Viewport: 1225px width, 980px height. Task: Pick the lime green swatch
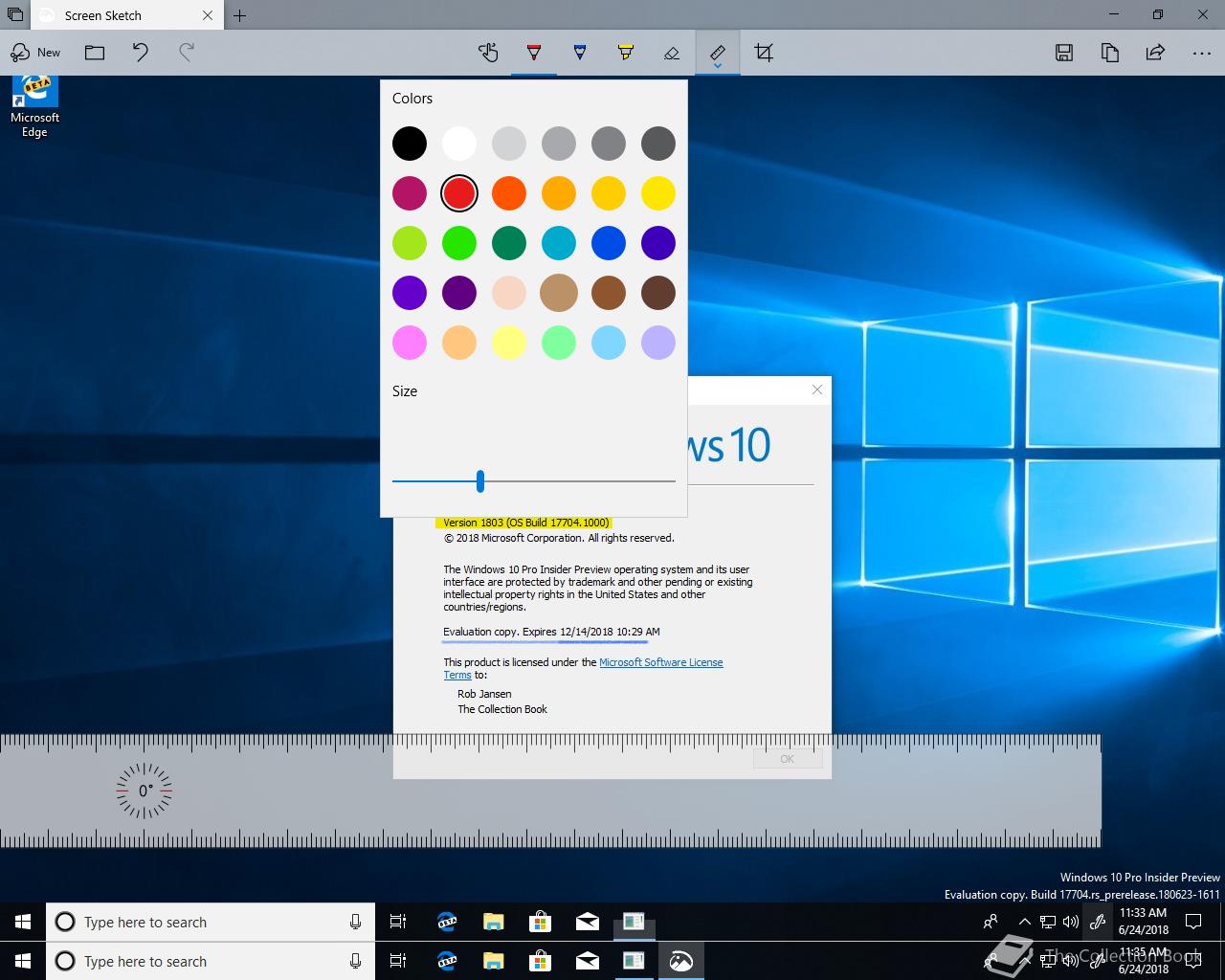[410, 243]
